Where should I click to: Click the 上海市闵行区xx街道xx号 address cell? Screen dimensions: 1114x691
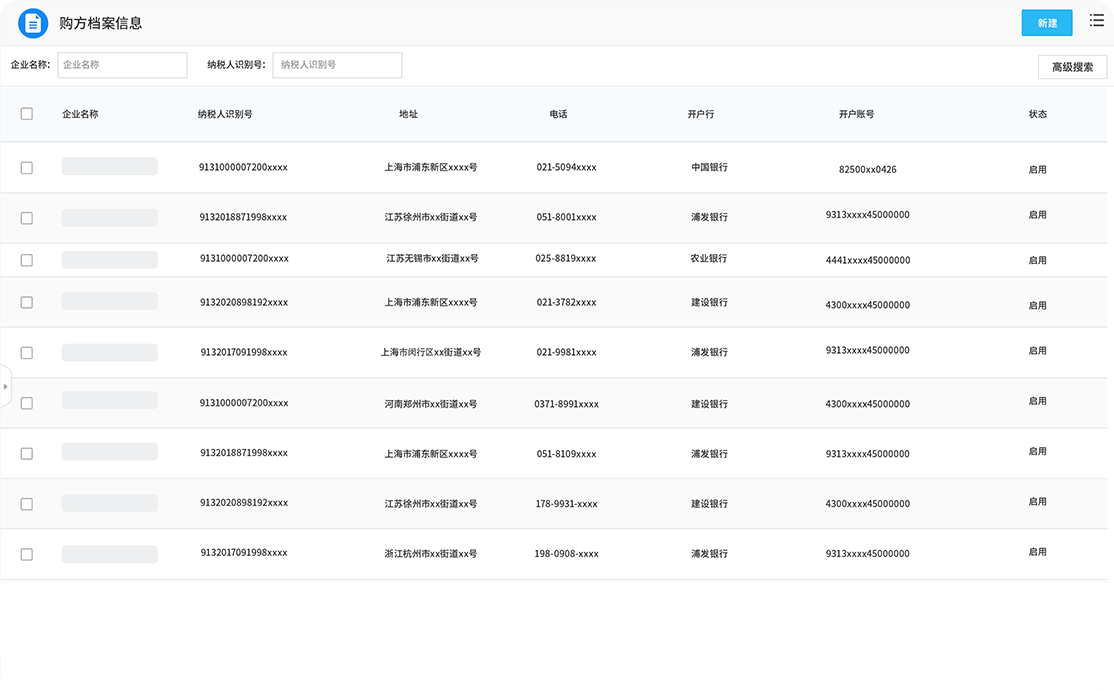click(x=431, y=352)
